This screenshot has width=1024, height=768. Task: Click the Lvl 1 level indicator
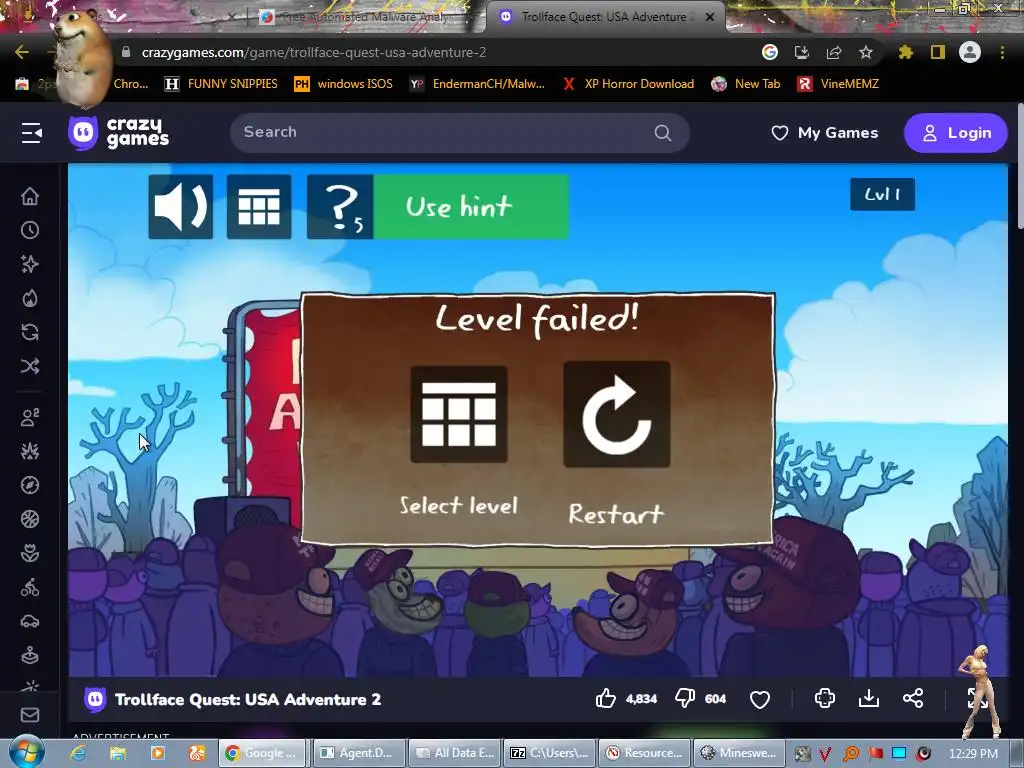[882, 194]
